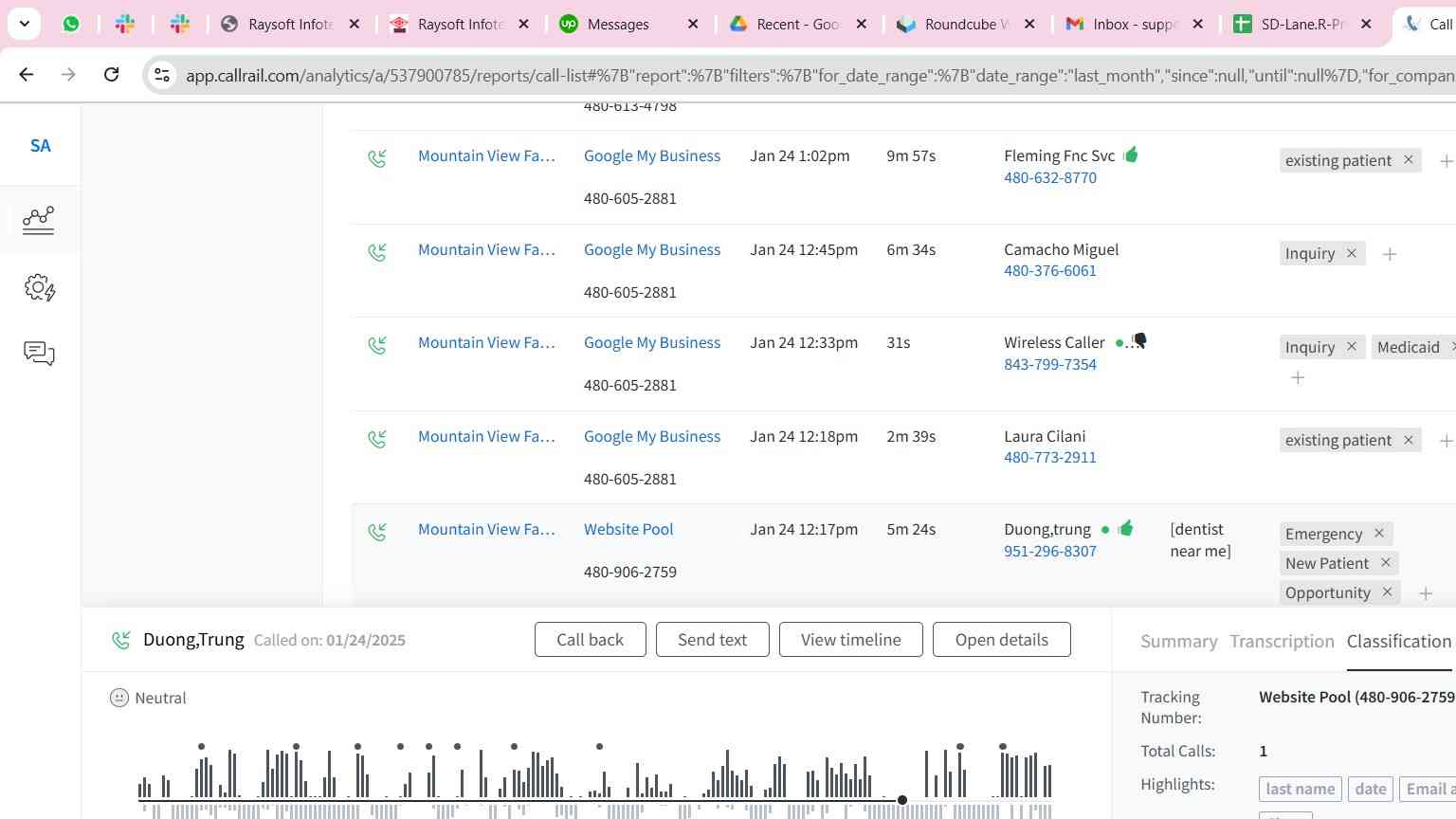The height and width of the screenshot is (819, 1456).
Task: Open phone number 843-799-7354
Action: click(x=1050, y=364)
